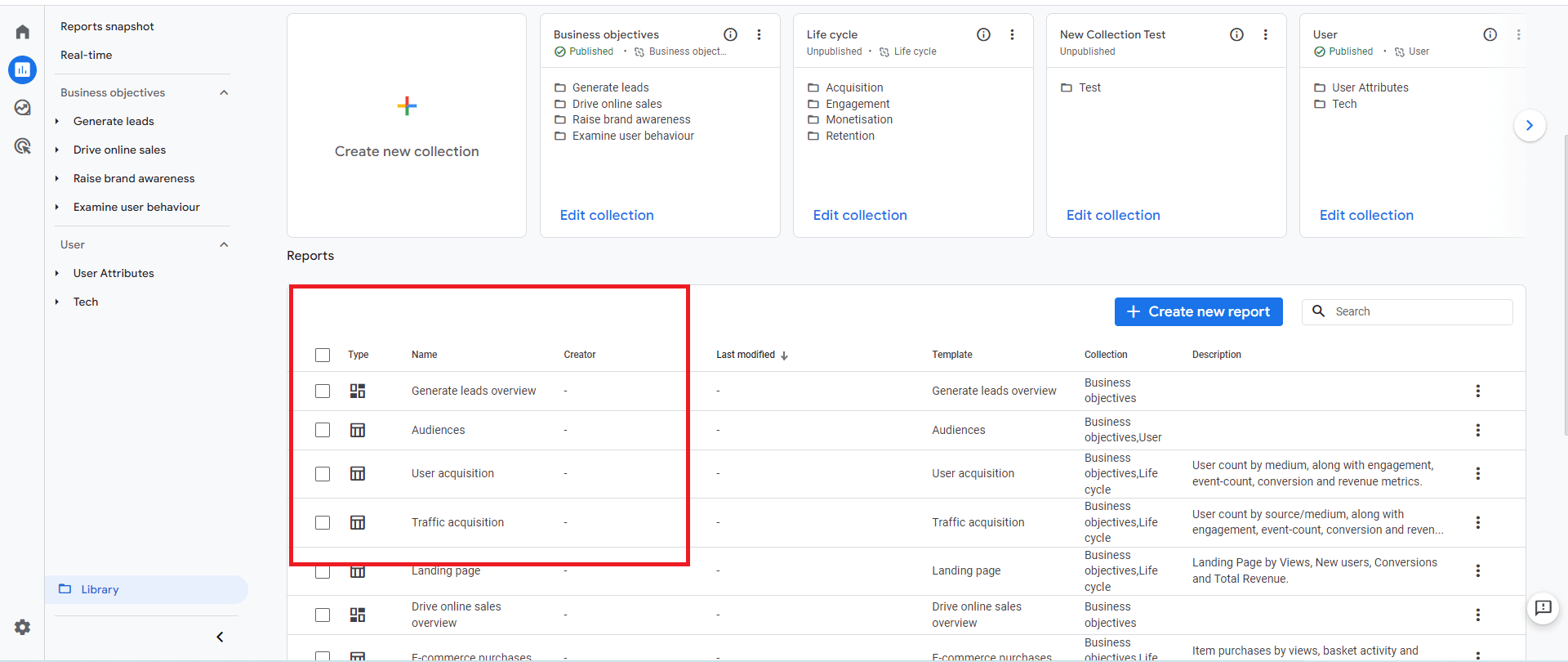Go to next collections with right arrow
The height and width of the screenshot is (662, 1568).
tap(1530, 126)
